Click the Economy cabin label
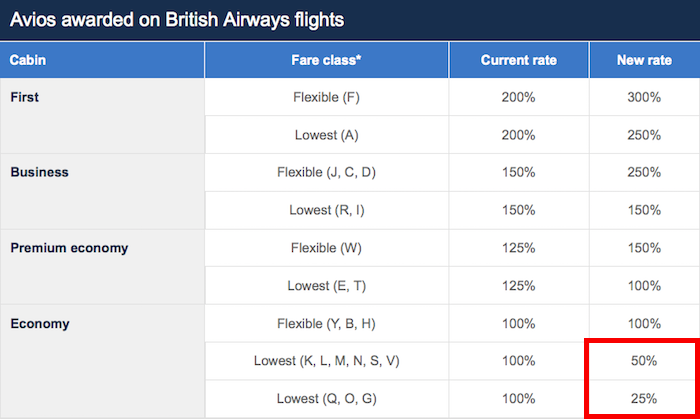 click(x=40, y=324)
